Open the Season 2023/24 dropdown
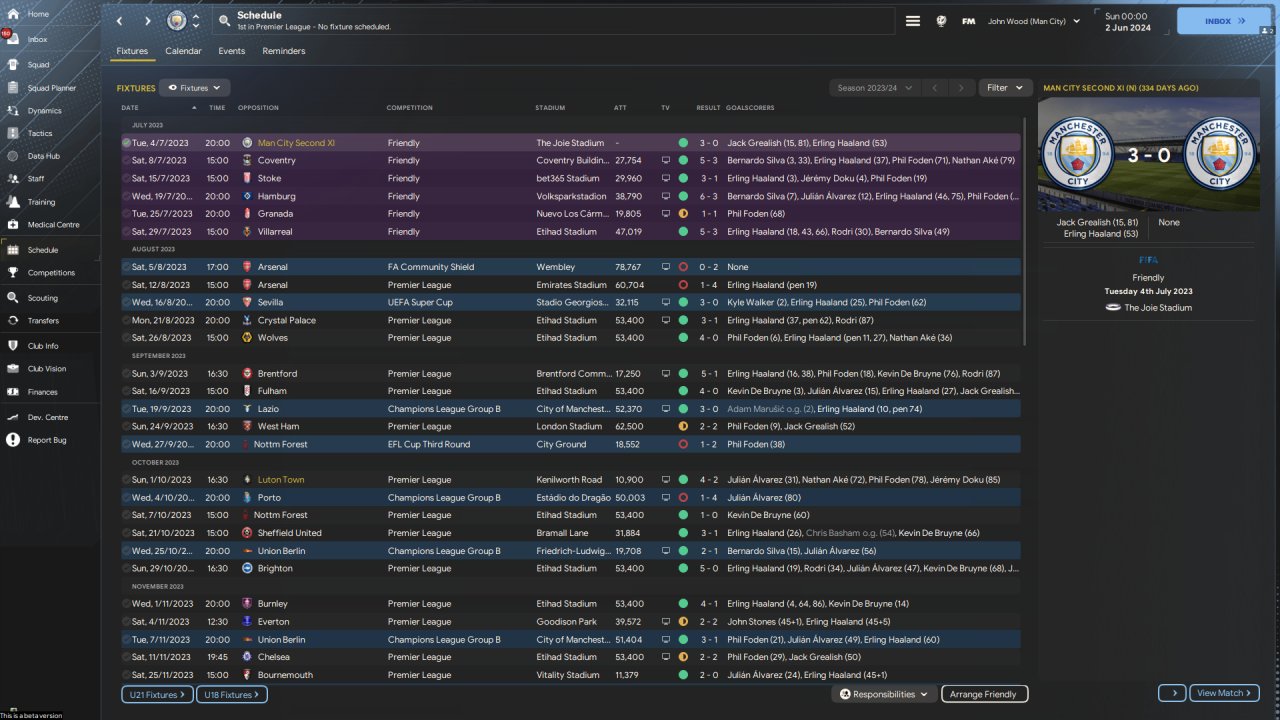 [x=874, y=88]
